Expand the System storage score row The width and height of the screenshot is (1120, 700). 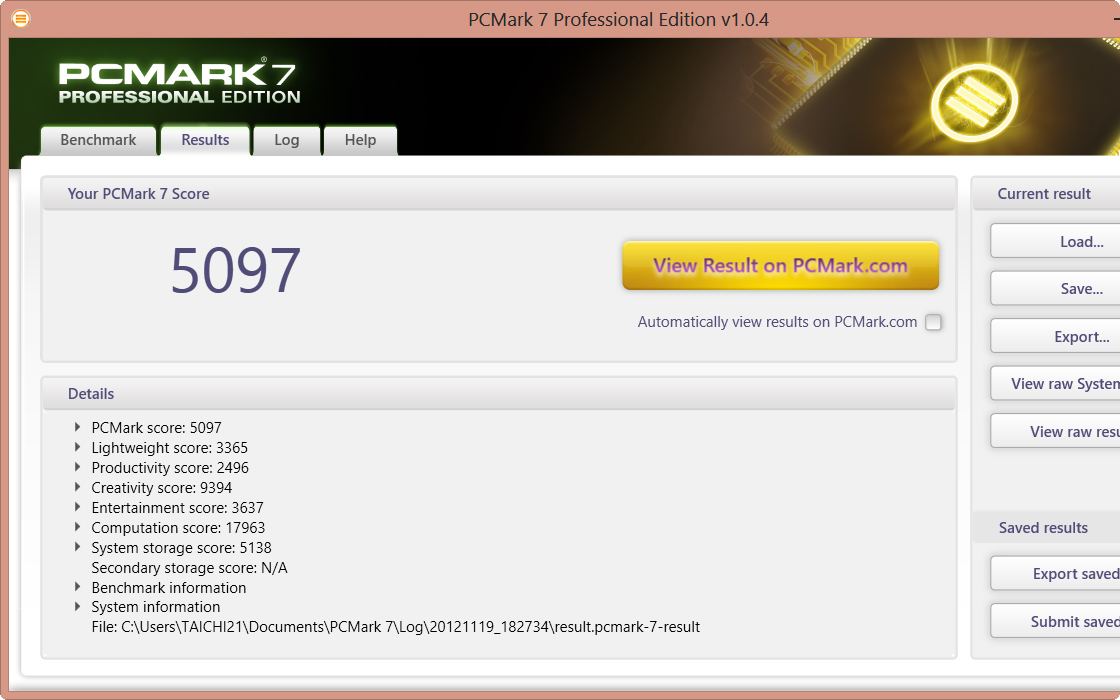click(x=77, y=547)
